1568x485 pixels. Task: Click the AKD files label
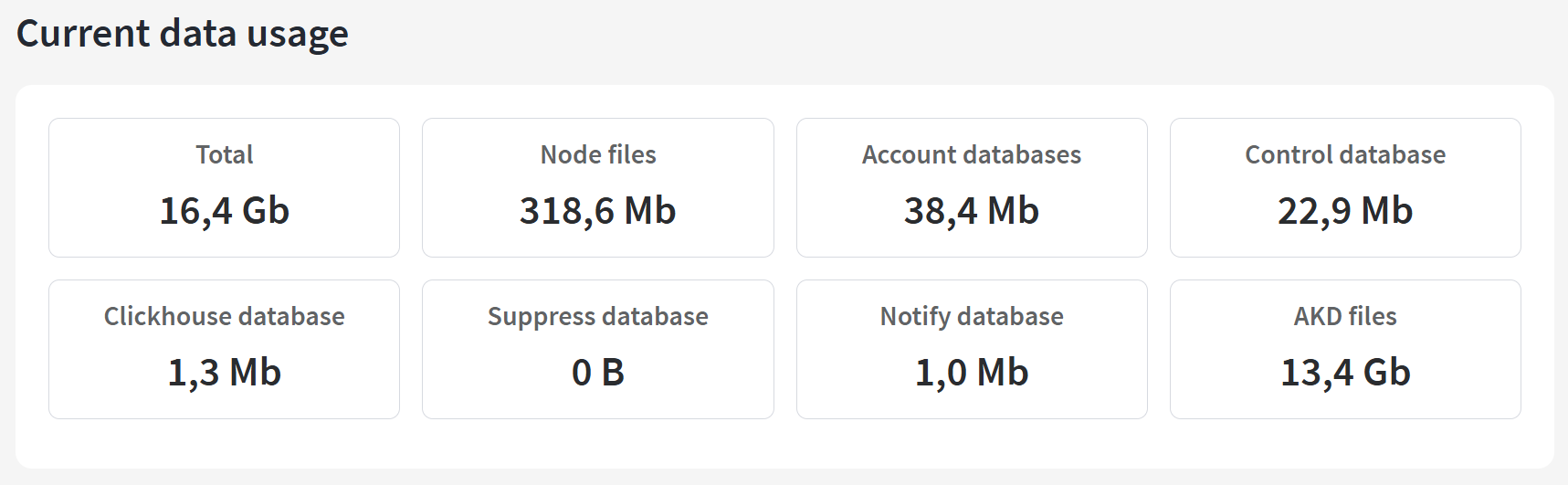[1344, 316]
